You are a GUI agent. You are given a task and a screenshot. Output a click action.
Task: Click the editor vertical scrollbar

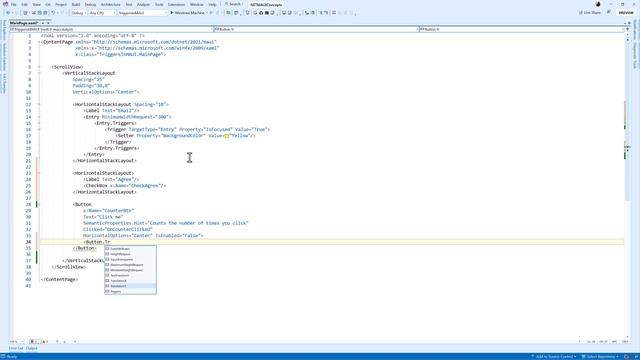(627, 188)
